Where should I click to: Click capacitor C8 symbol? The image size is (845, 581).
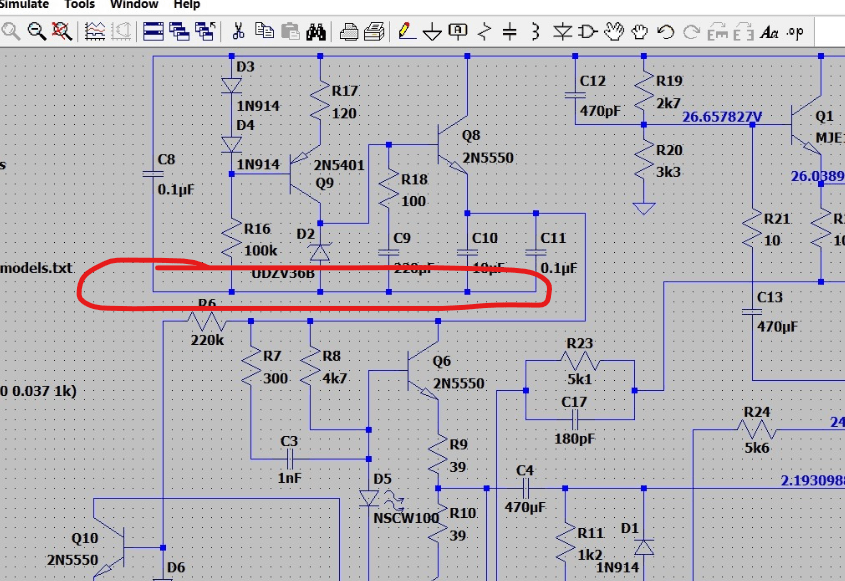point(153,174)
